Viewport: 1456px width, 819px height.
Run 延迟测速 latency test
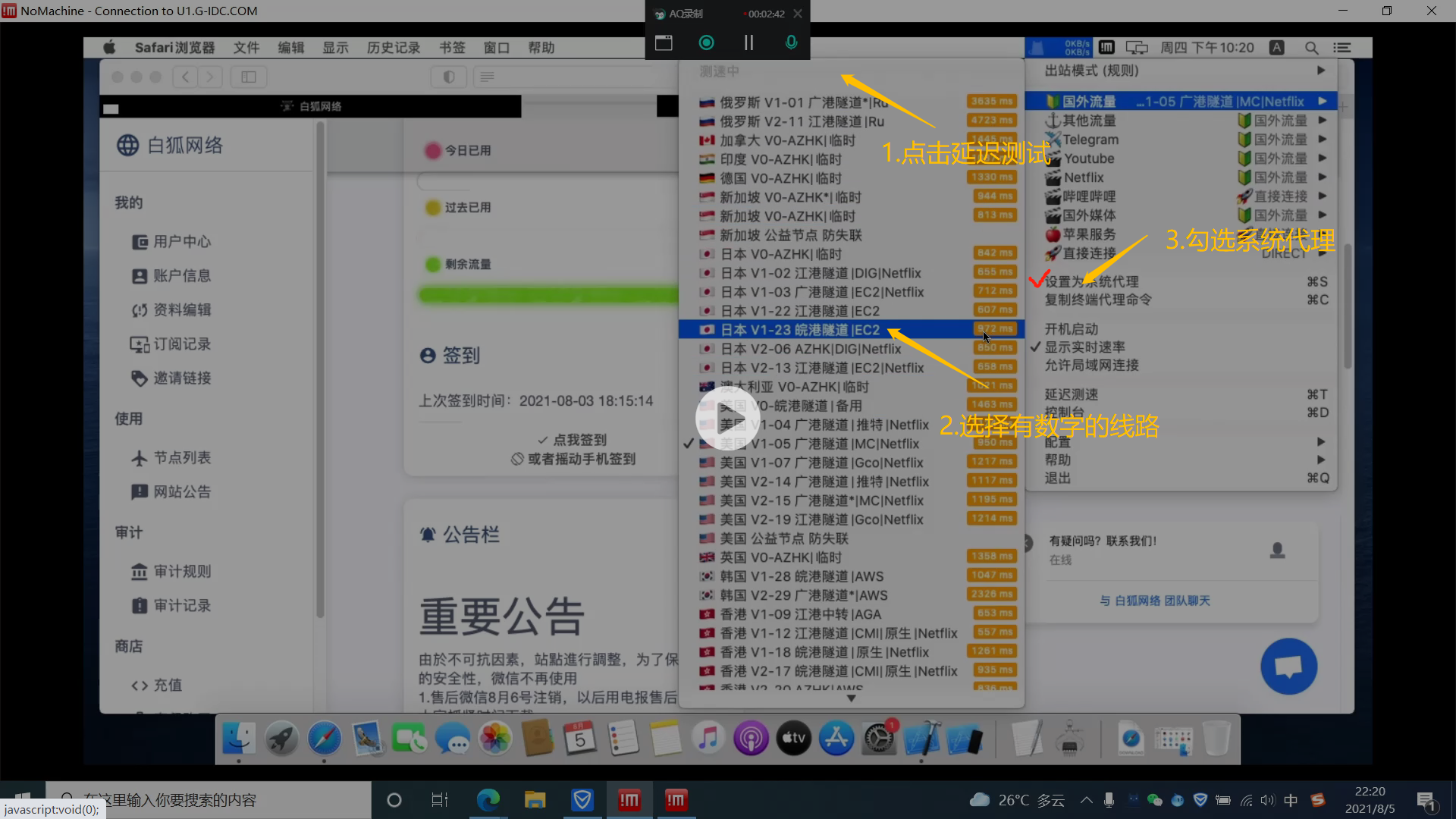coord(1181,394)
